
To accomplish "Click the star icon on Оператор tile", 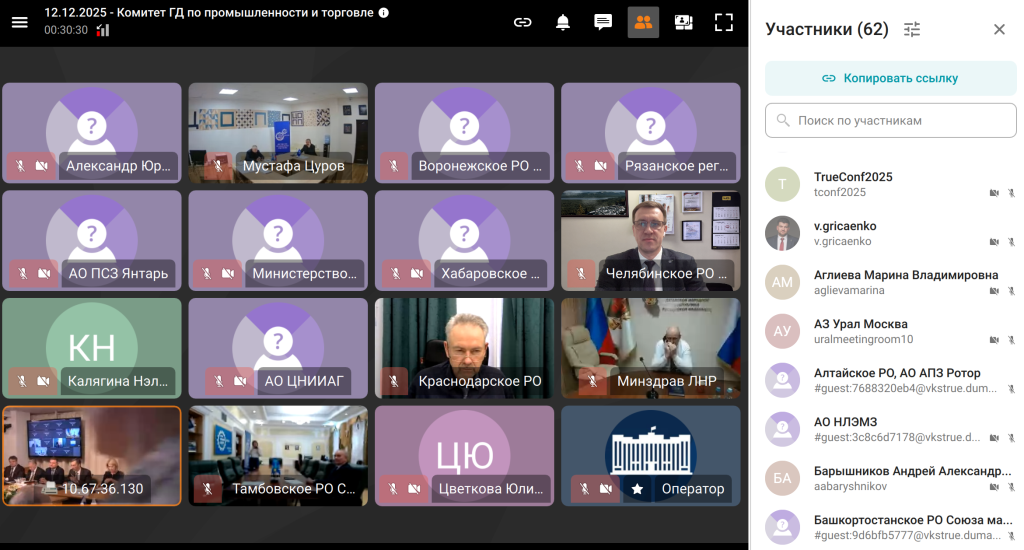I will pos(637,489).
